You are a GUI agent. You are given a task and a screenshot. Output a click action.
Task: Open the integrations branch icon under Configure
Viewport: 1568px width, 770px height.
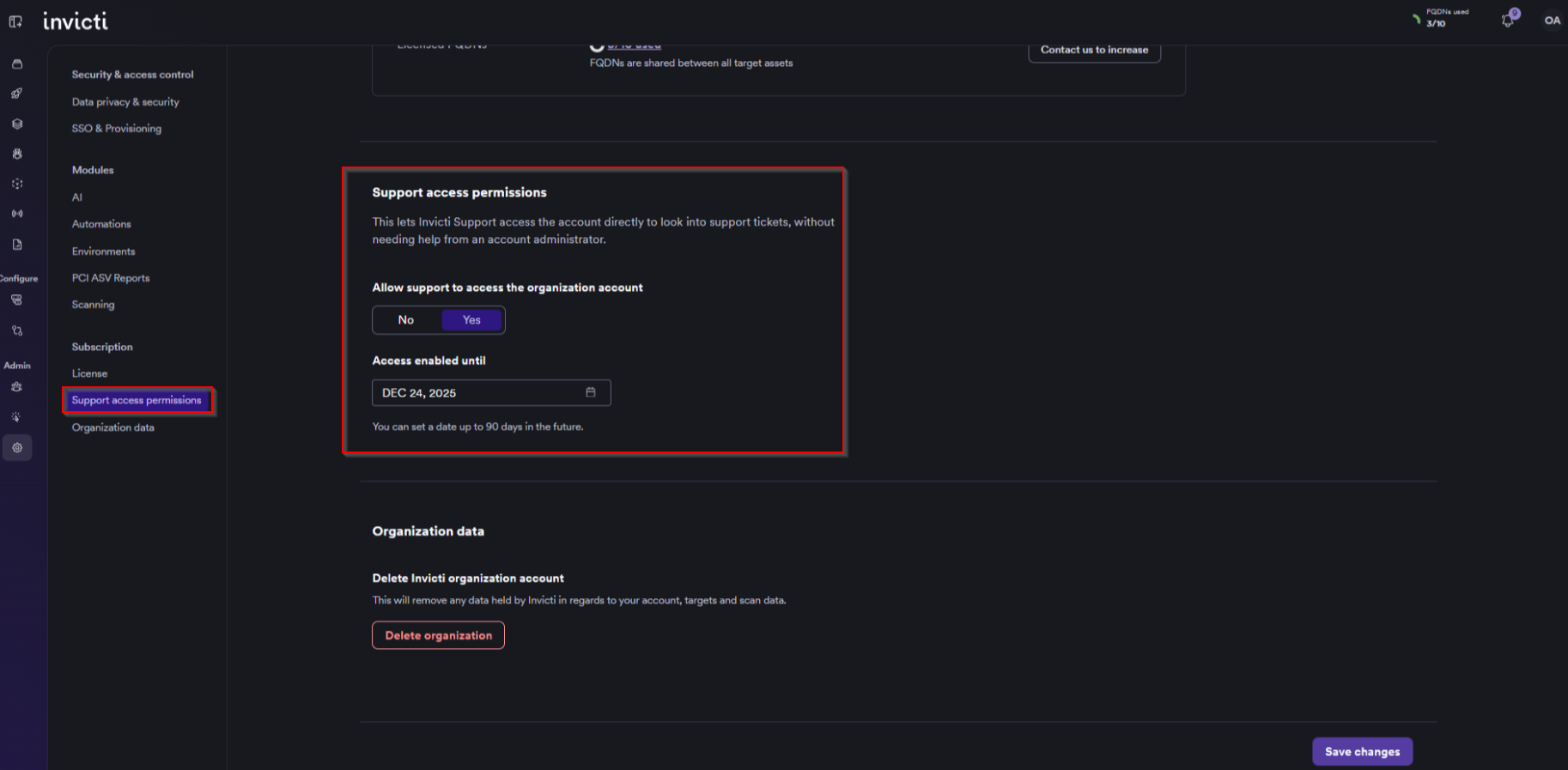pyautogui.click(x=17, y=330)
